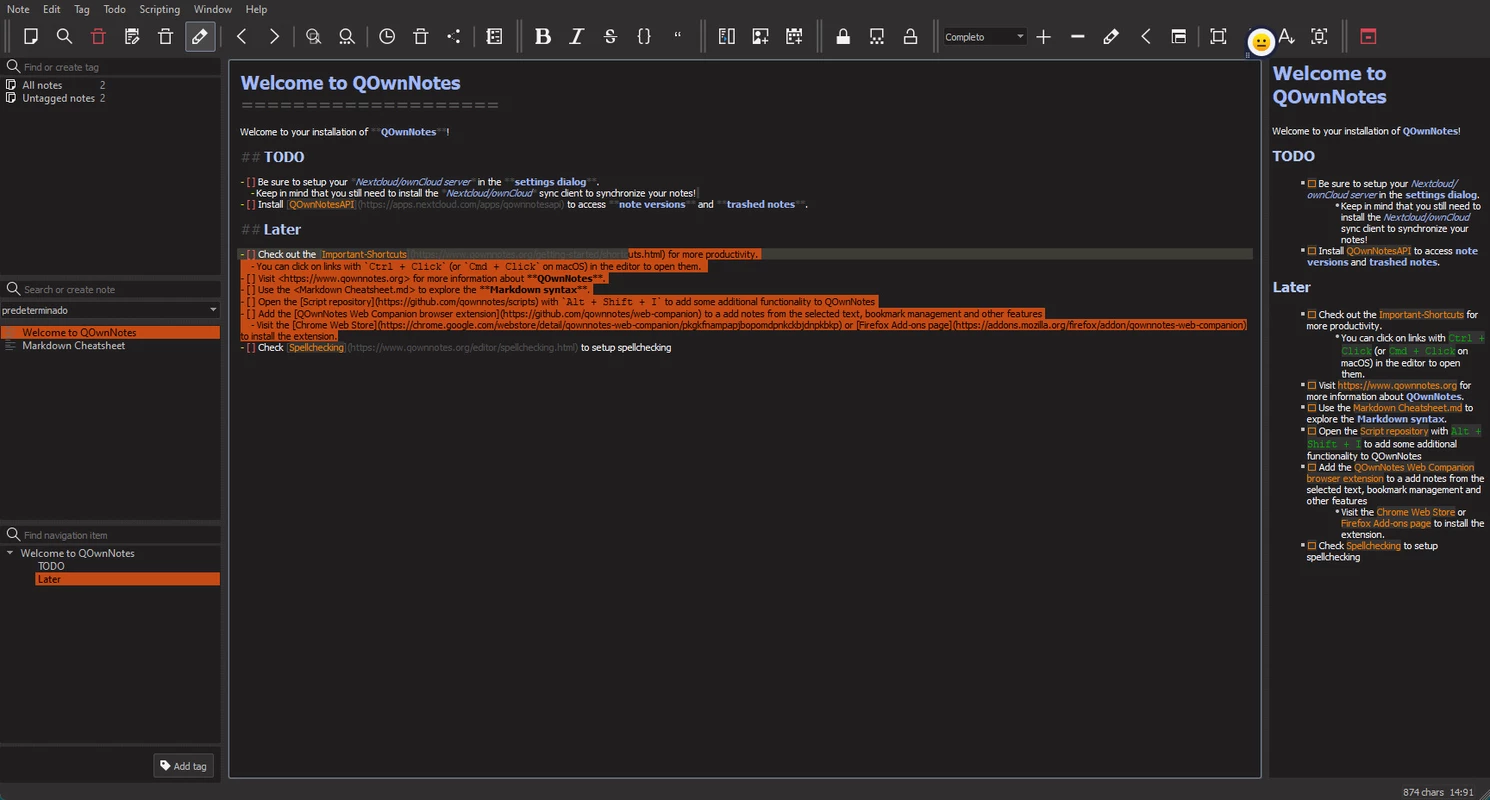Insert a code block with the braces icon
The image size is (1490, 800).
644,37
